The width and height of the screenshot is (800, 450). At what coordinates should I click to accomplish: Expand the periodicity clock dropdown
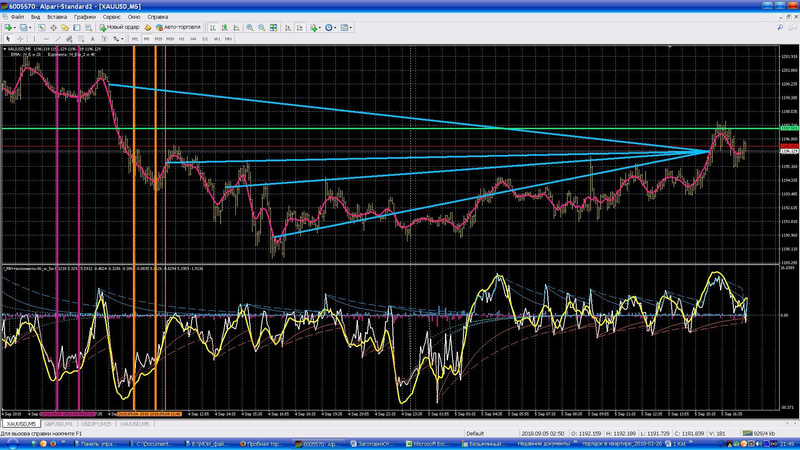334,28
